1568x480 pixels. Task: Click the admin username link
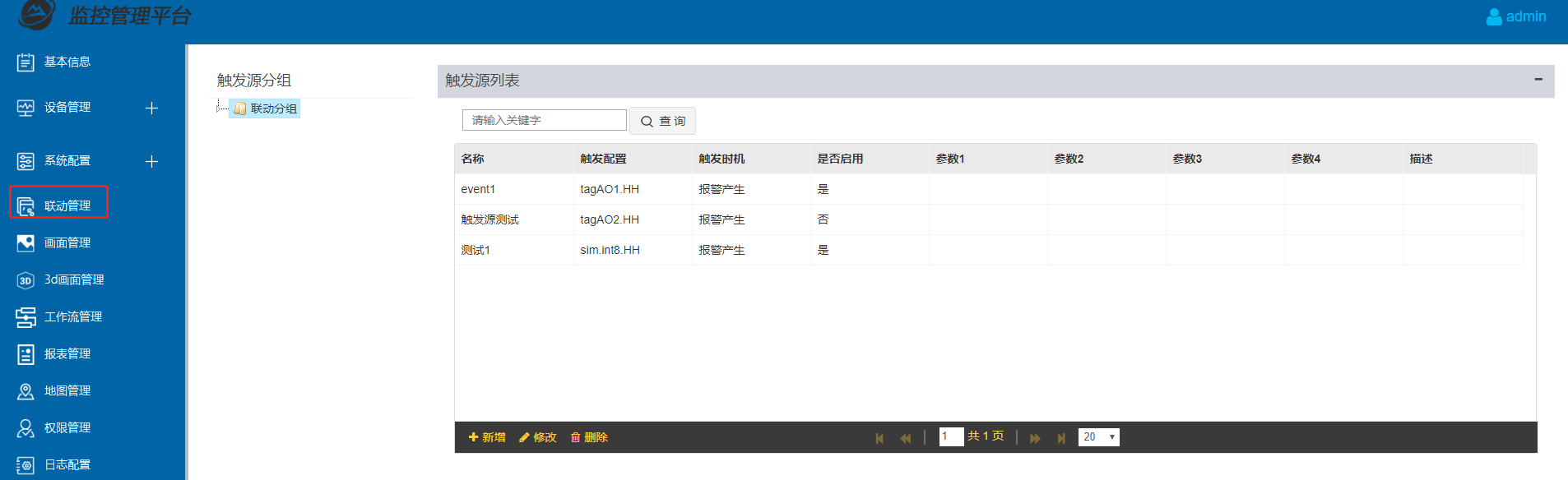pos(1526,16)
